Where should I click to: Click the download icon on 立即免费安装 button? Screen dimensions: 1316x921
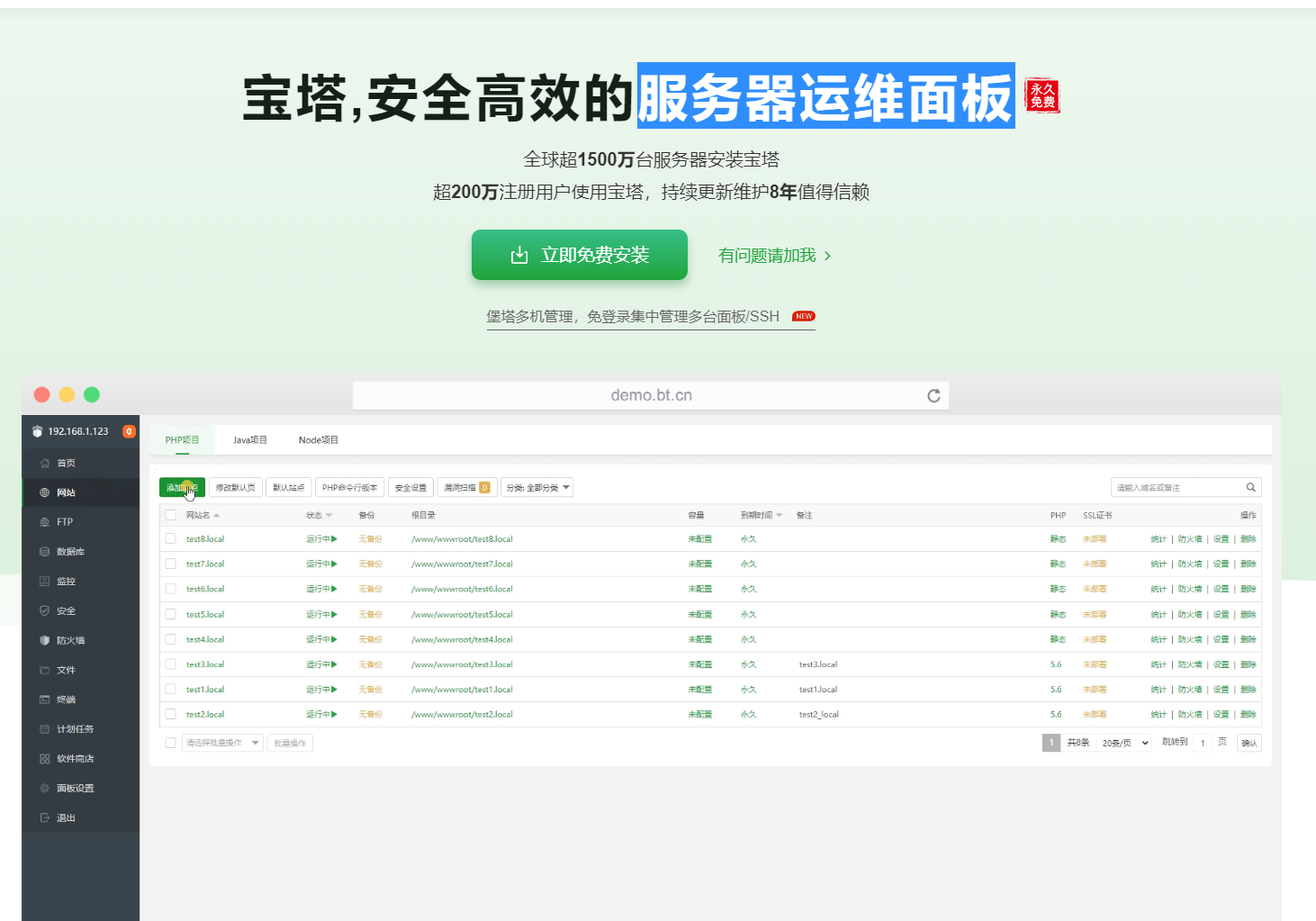coord(519,255)
